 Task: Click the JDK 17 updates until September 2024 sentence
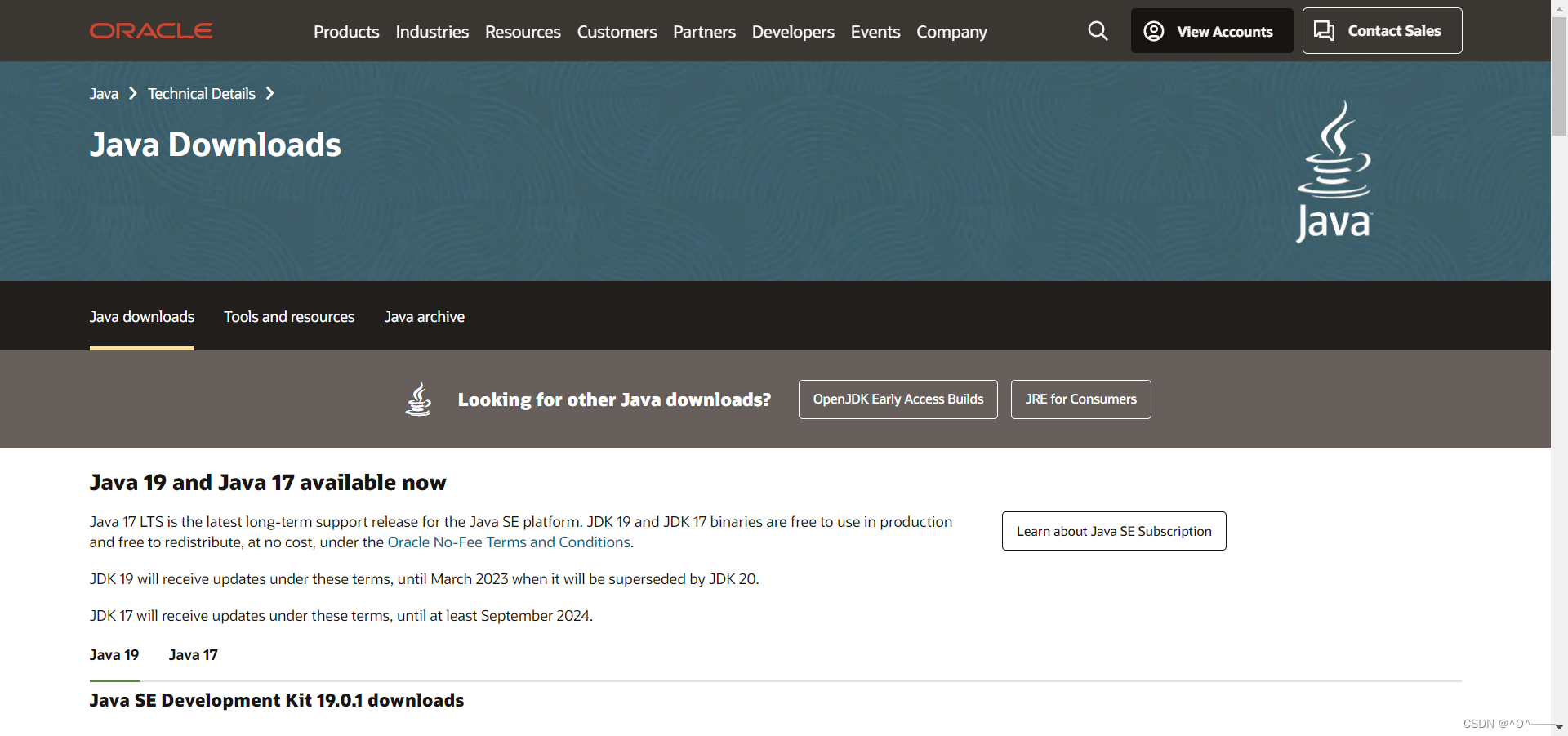tap(341, 616)
